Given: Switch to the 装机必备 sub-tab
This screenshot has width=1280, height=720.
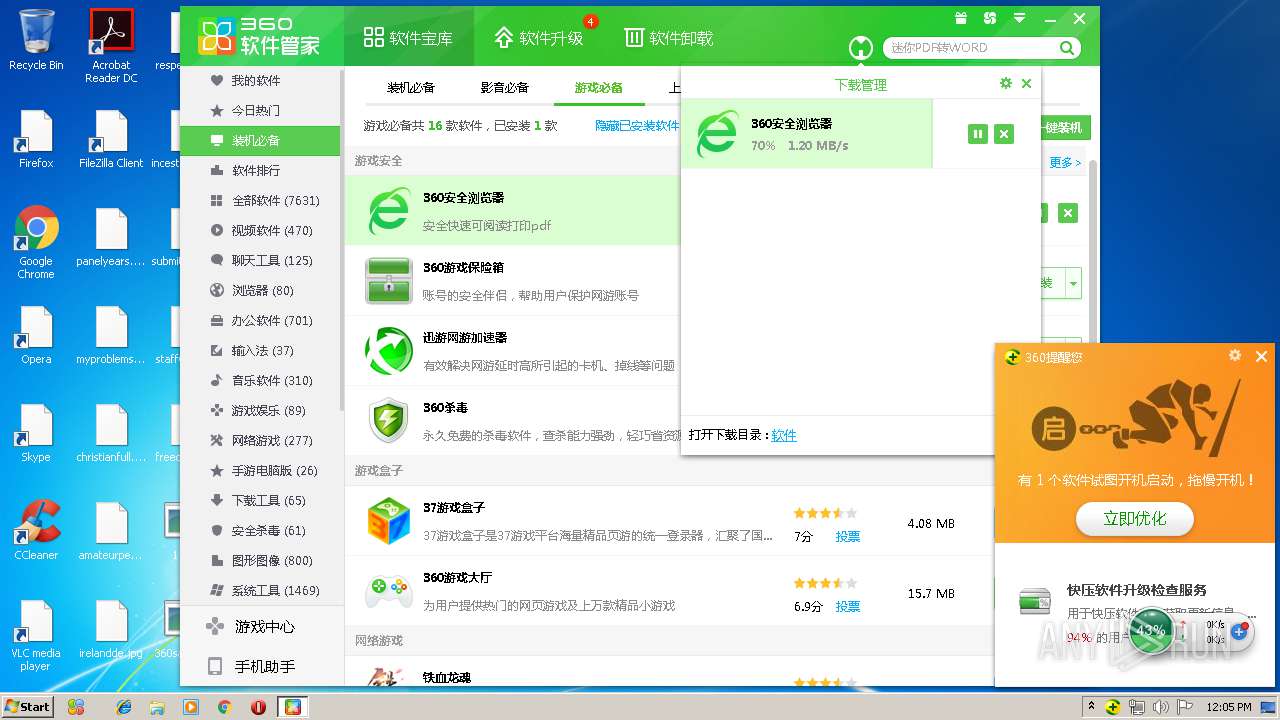Looking at the screenshot, I should (411, 88).
